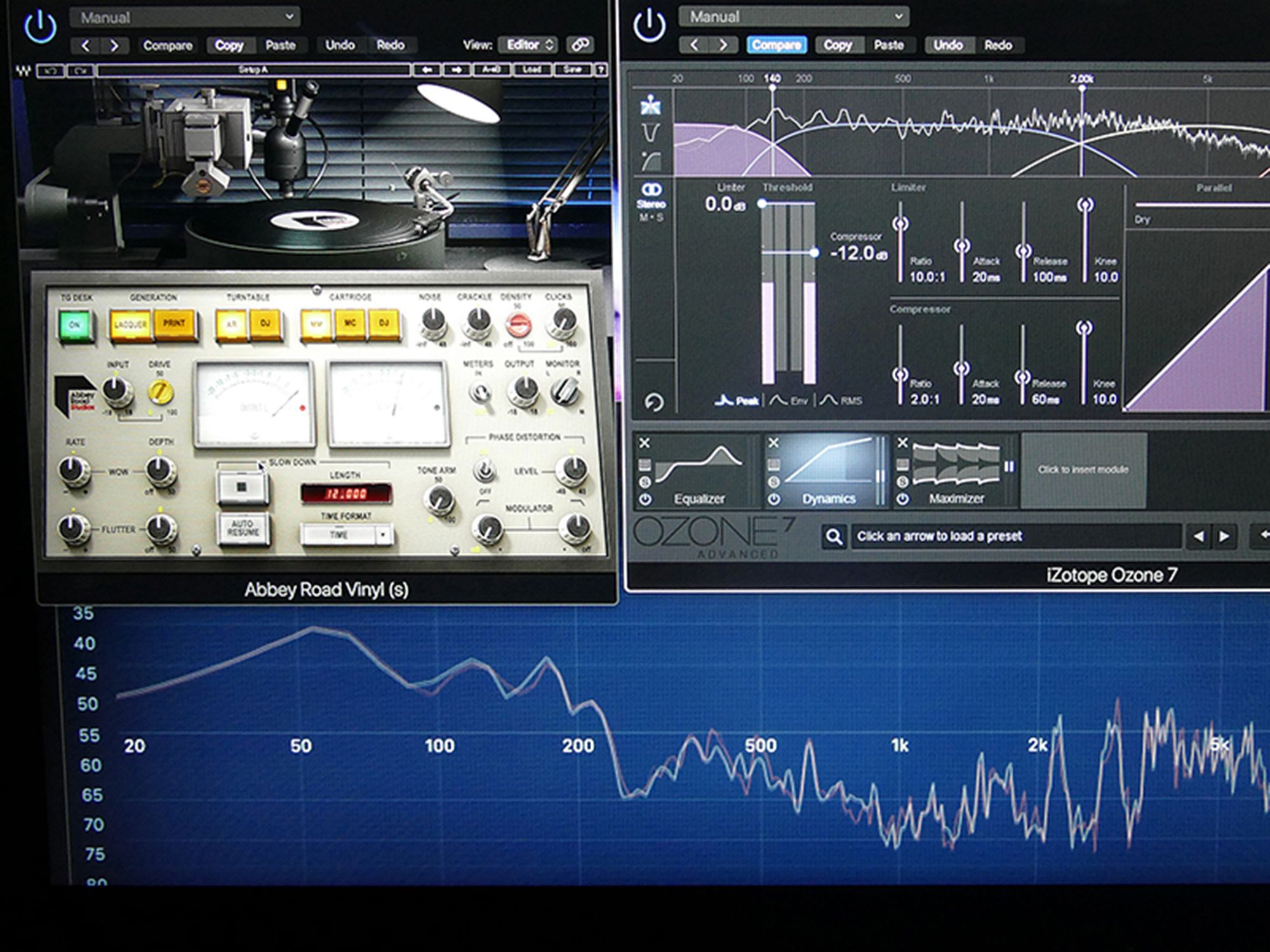Click the Auto Resume button
Viewport: 1270px width, 952px height.
(243, 529)
